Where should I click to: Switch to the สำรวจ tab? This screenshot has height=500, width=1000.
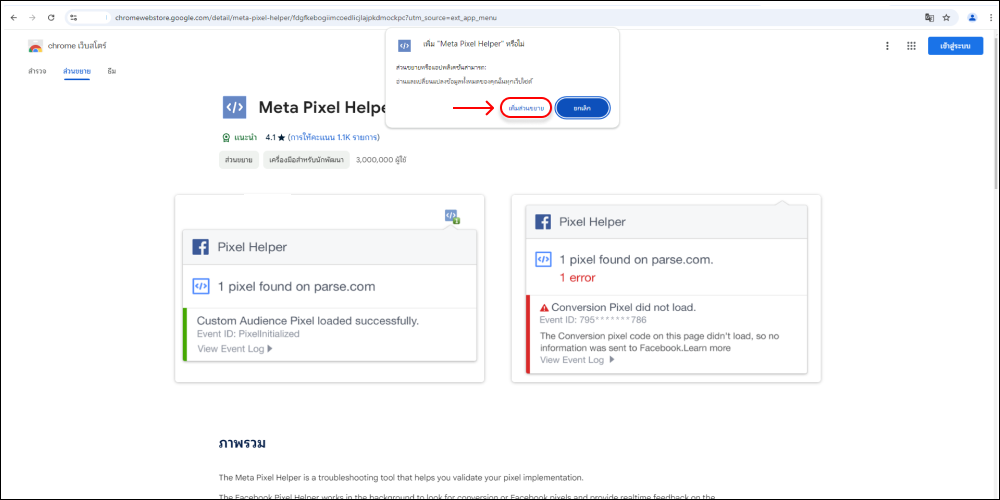coord(37,71)
